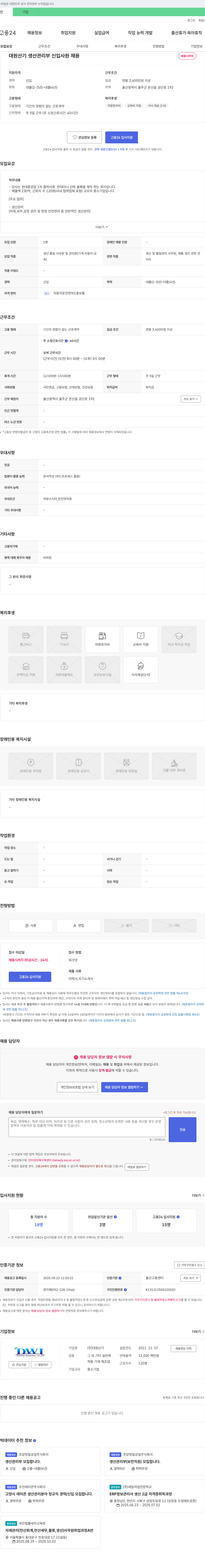Click the info icon next to 빅데이터 추천 정보
The height and width of the screenshot is (1568, 205).
click(35, 1441)
